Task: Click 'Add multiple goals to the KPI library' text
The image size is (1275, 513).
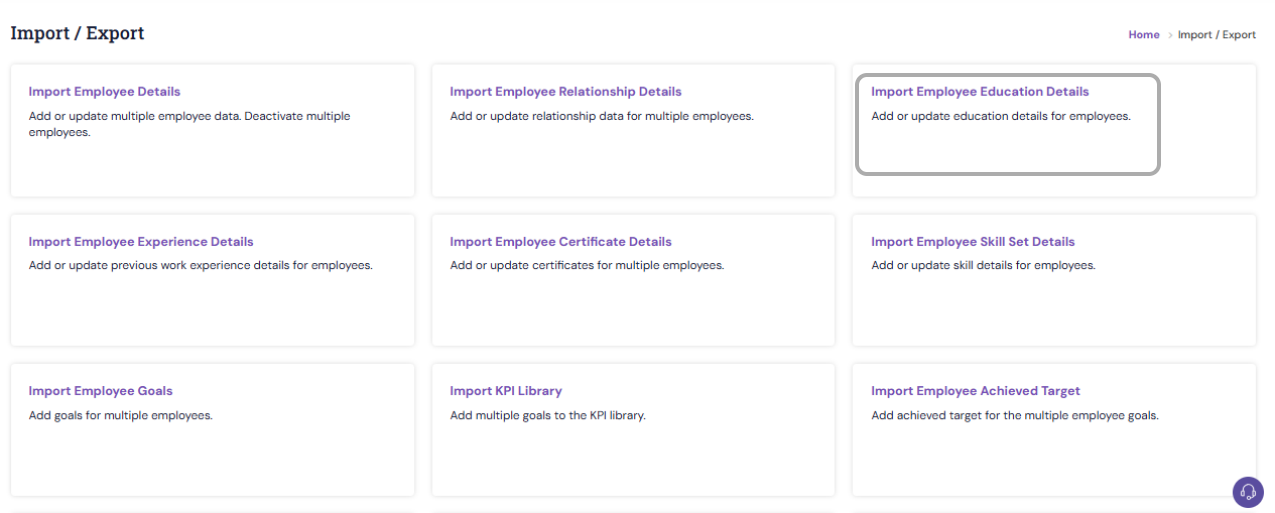Action: click(x=548, y=416)
